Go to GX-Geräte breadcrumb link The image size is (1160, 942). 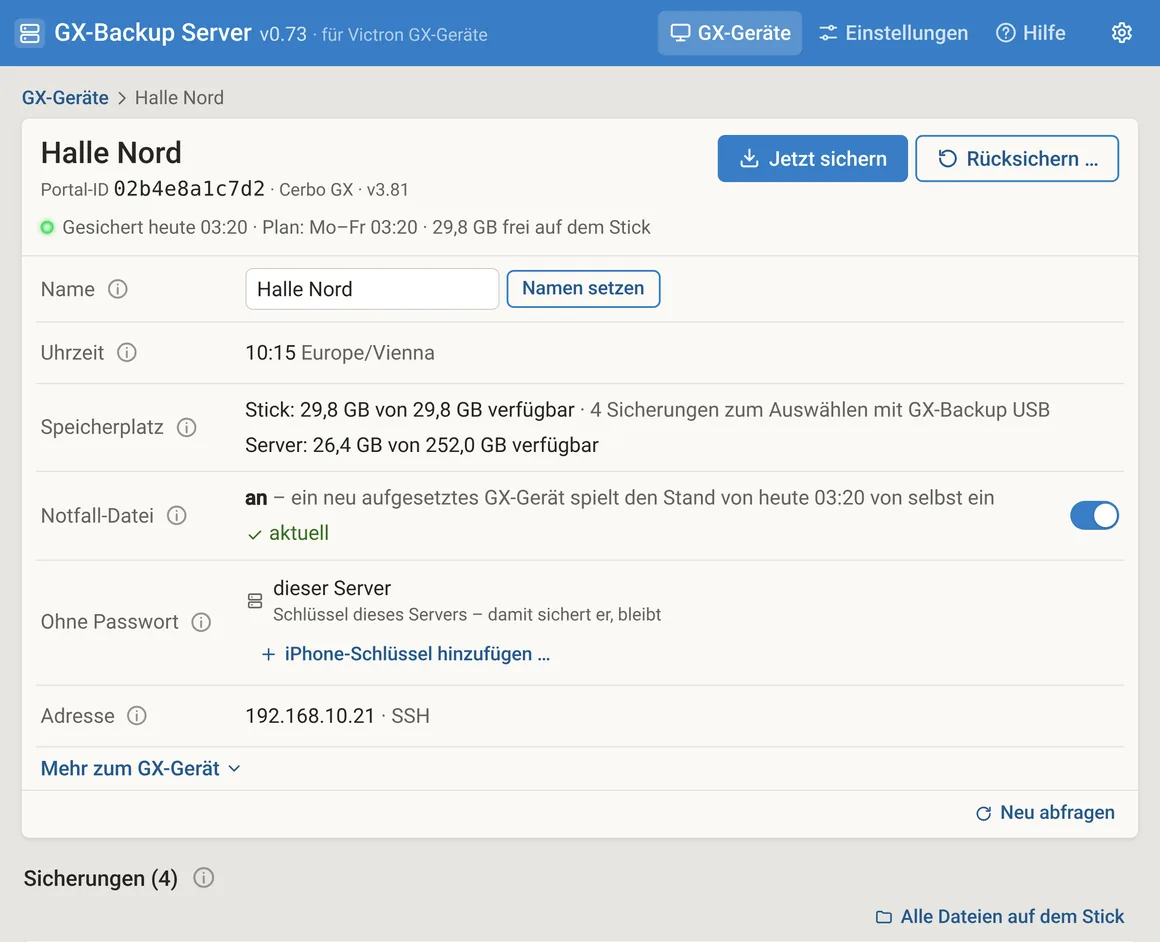(65, 98)
